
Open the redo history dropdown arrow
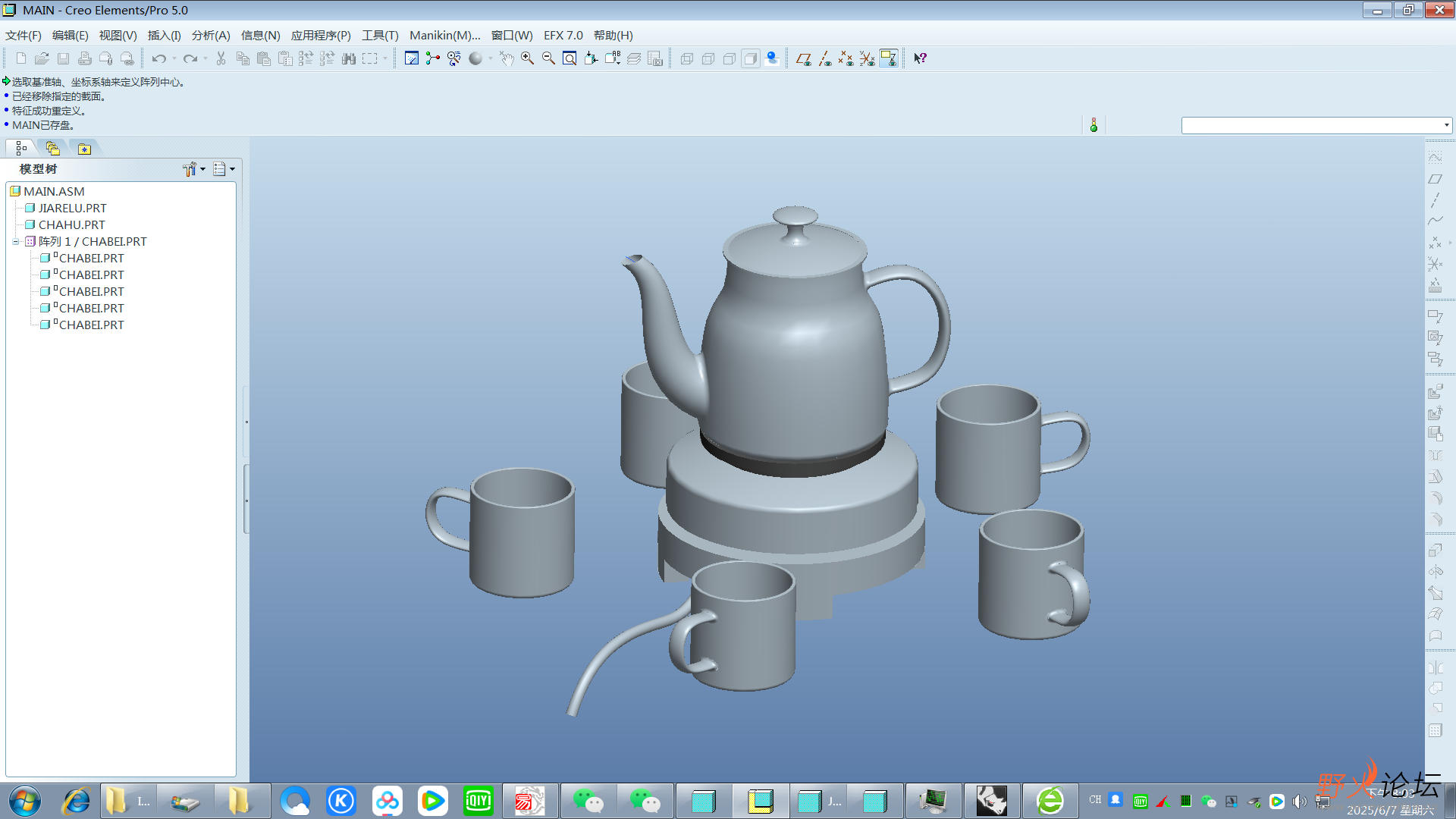tap(206, 58)
